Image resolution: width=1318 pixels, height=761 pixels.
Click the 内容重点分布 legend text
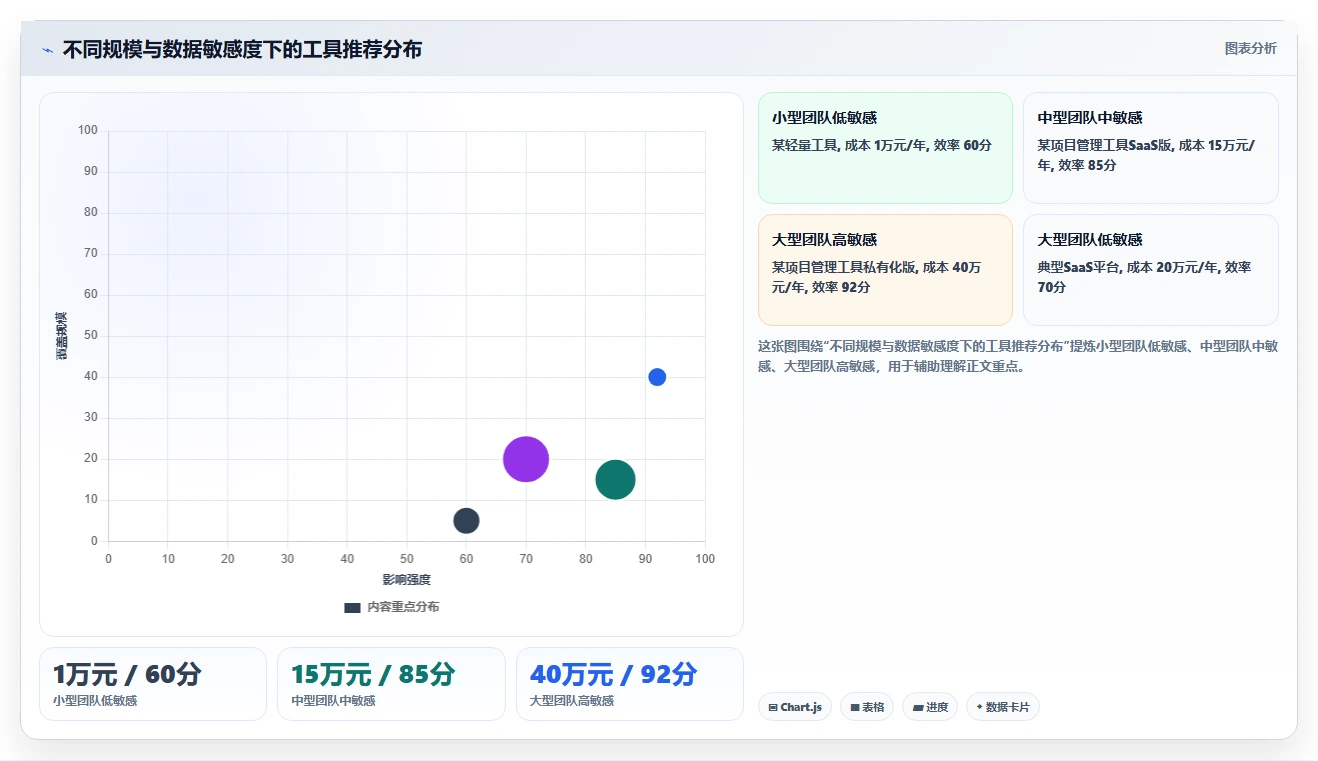tap(403, 607)
